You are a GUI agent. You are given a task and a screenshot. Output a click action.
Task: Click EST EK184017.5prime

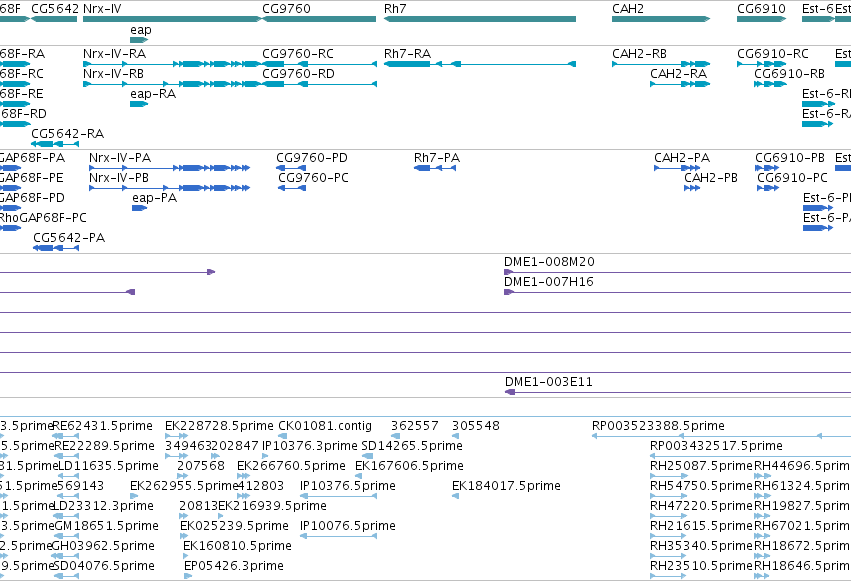pos(455,496)
